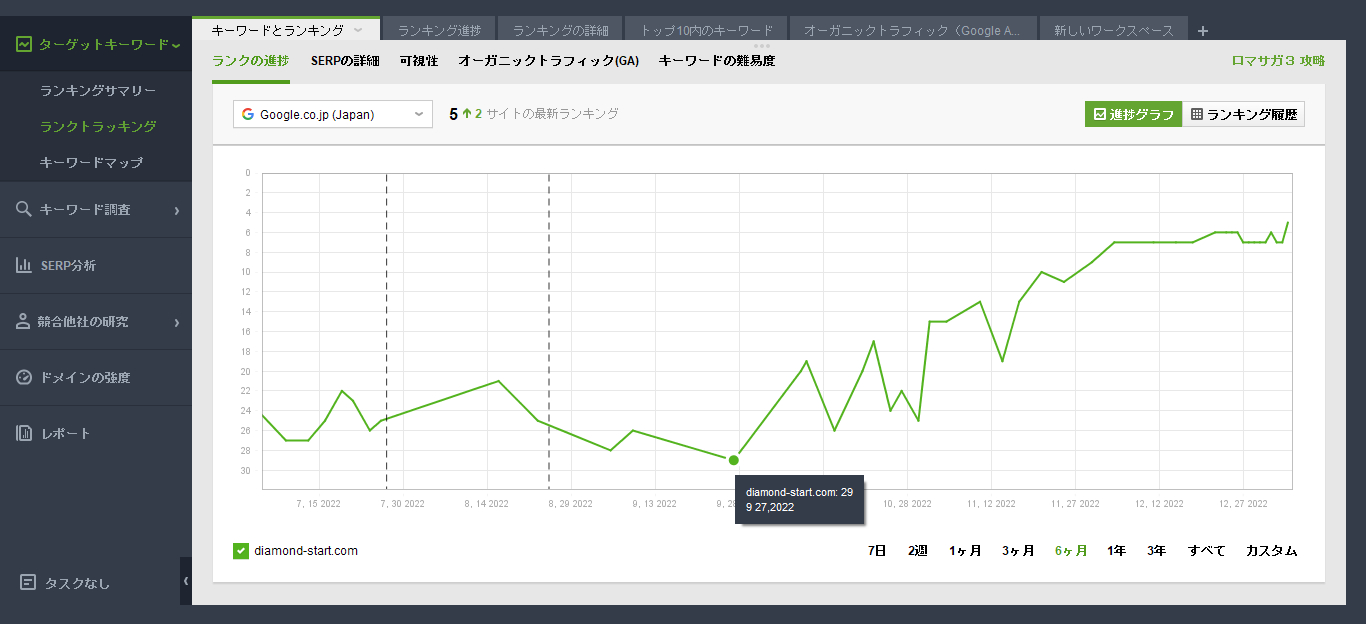
Task: Click the Keyword Research magnifier icon
Action: click(24, 210)
